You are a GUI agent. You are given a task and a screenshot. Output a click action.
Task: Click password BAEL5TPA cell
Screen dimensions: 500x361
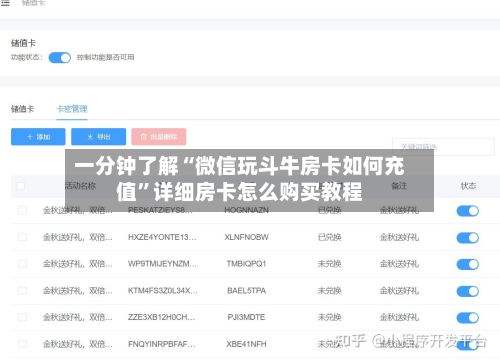(x=246, y=290)
